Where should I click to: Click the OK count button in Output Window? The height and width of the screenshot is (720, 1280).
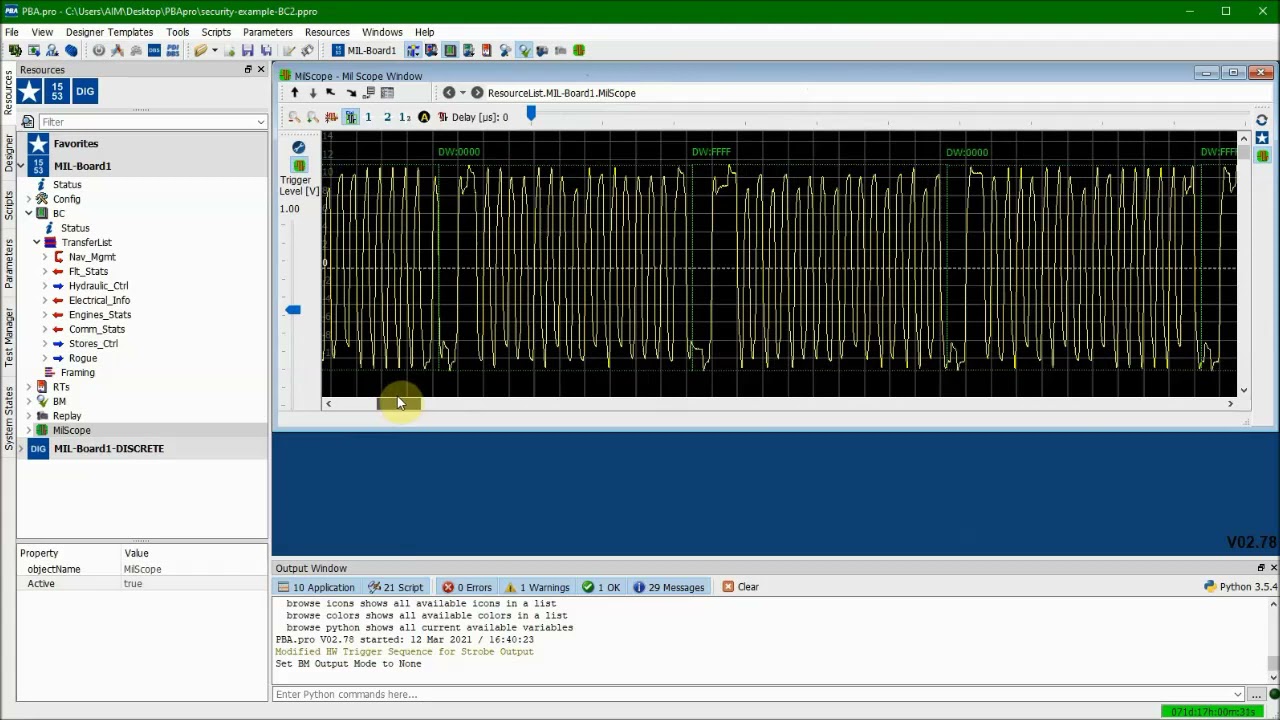tap(602, 587)
